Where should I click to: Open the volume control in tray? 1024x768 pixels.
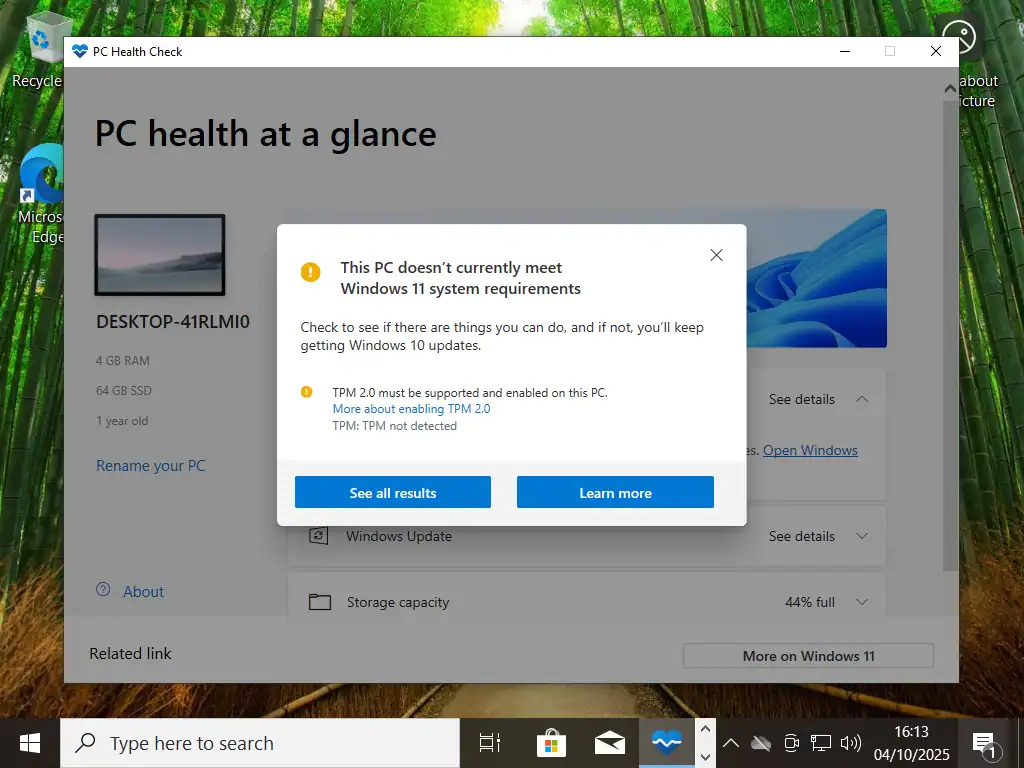coord(851,743)
